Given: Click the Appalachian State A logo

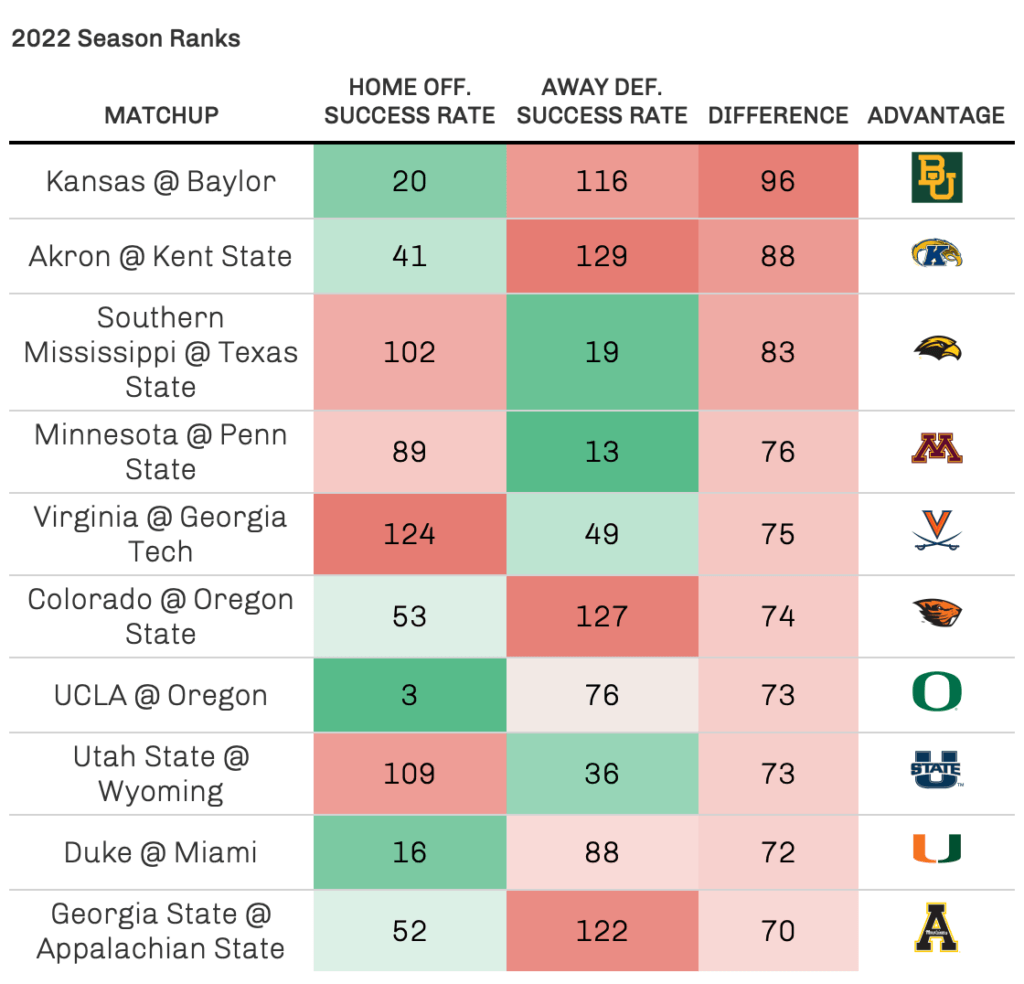Looking at the screenshot, I should 936,930.
